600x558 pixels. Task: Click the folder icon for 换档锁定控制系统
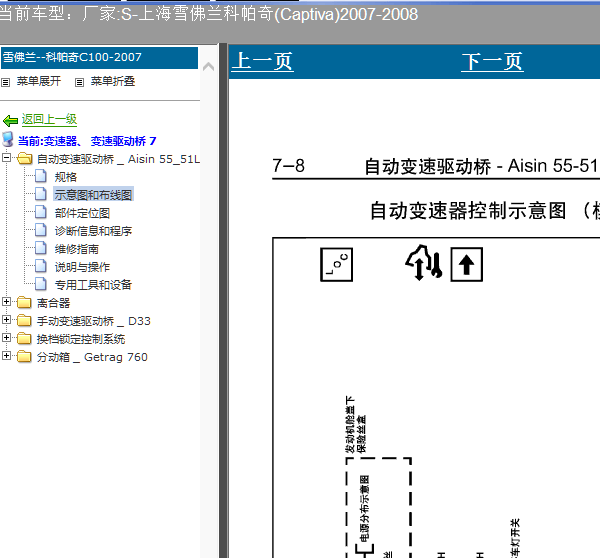coord(24,338)
